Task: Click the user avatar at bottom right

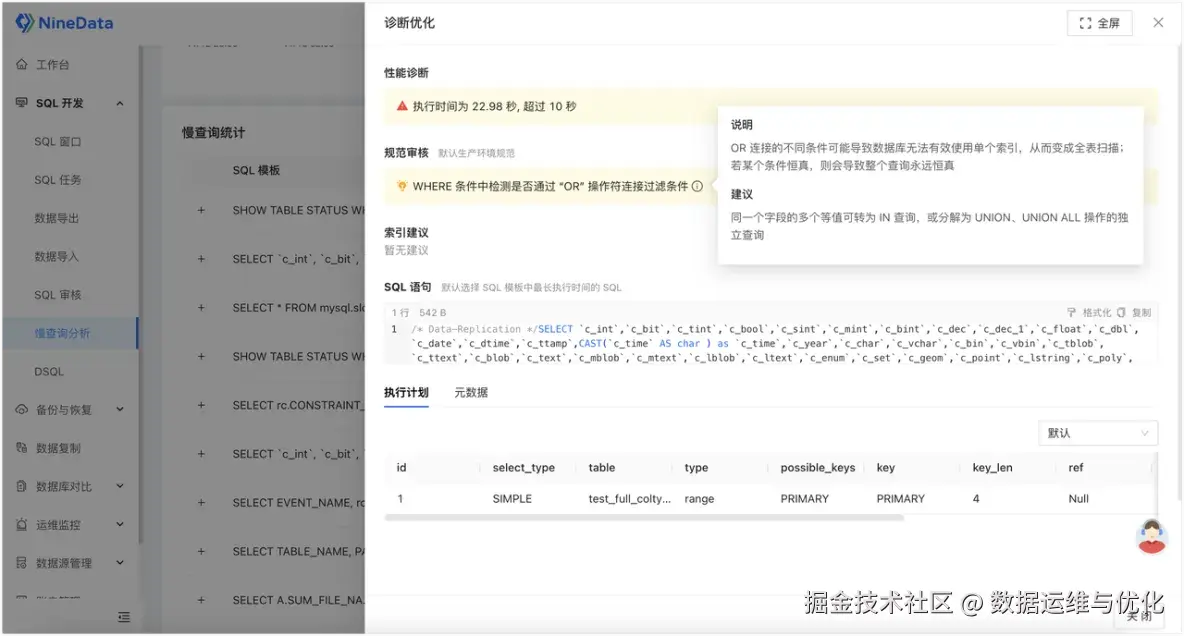Action: (1151, 538)
